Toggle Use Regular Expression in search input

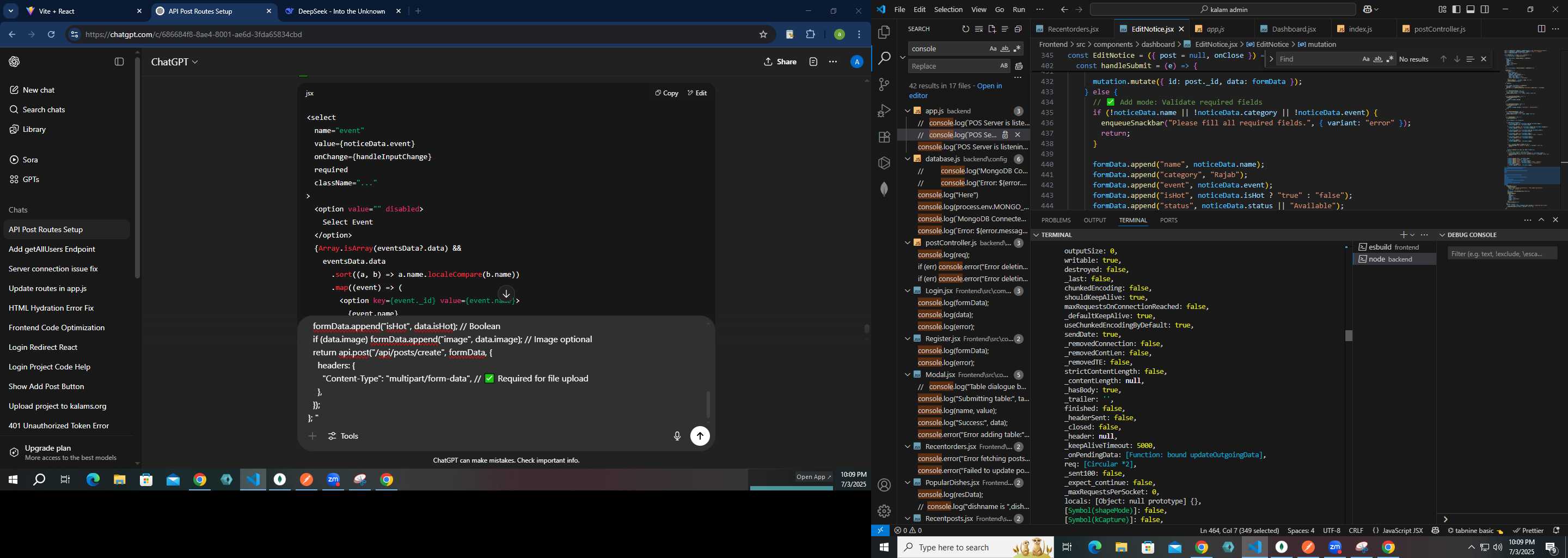[x=1017, y=48]
